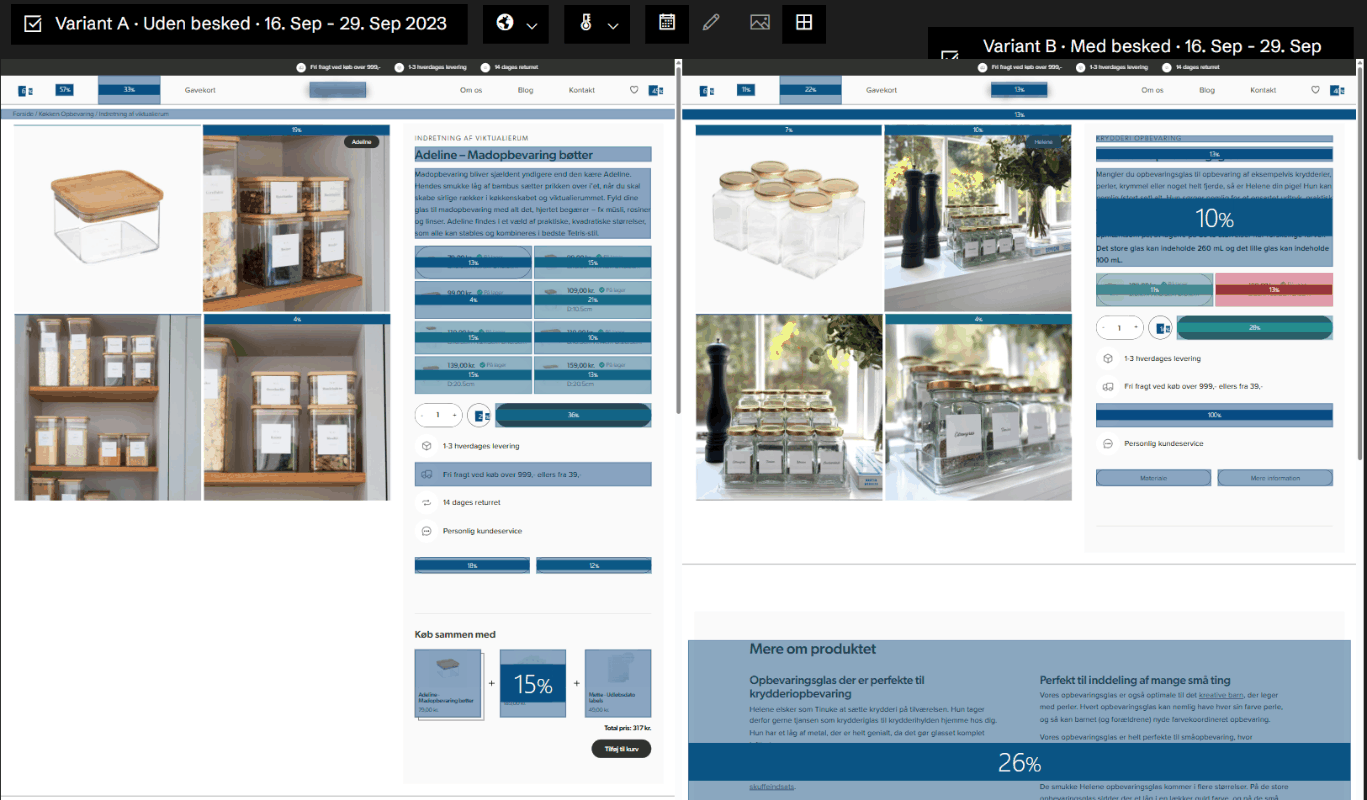Select Blog in Variant B menu
Viewport: 1367px width, 800px height.
[x=1207, y=90]
